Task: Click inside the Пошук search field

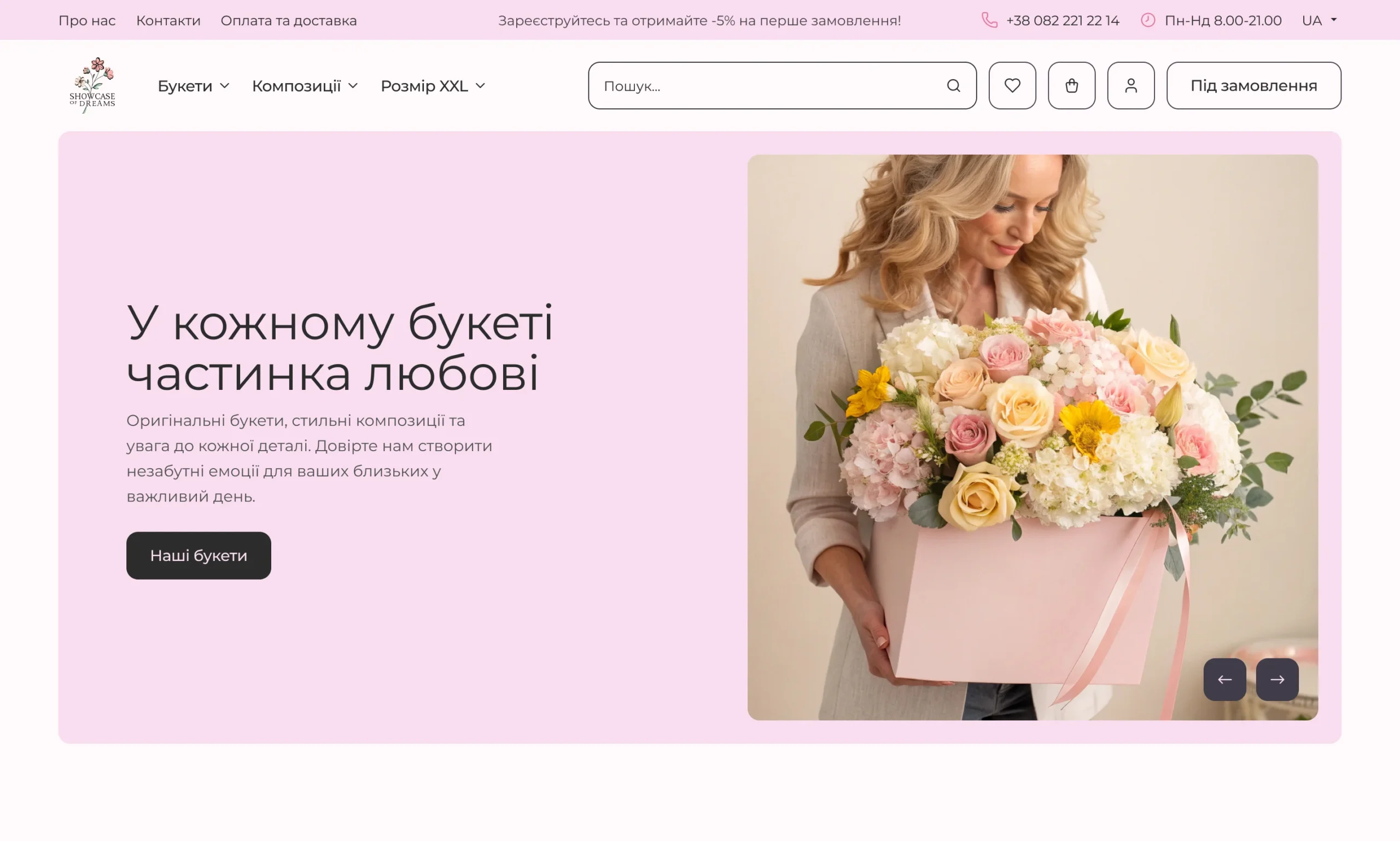Action: point(737,85)
